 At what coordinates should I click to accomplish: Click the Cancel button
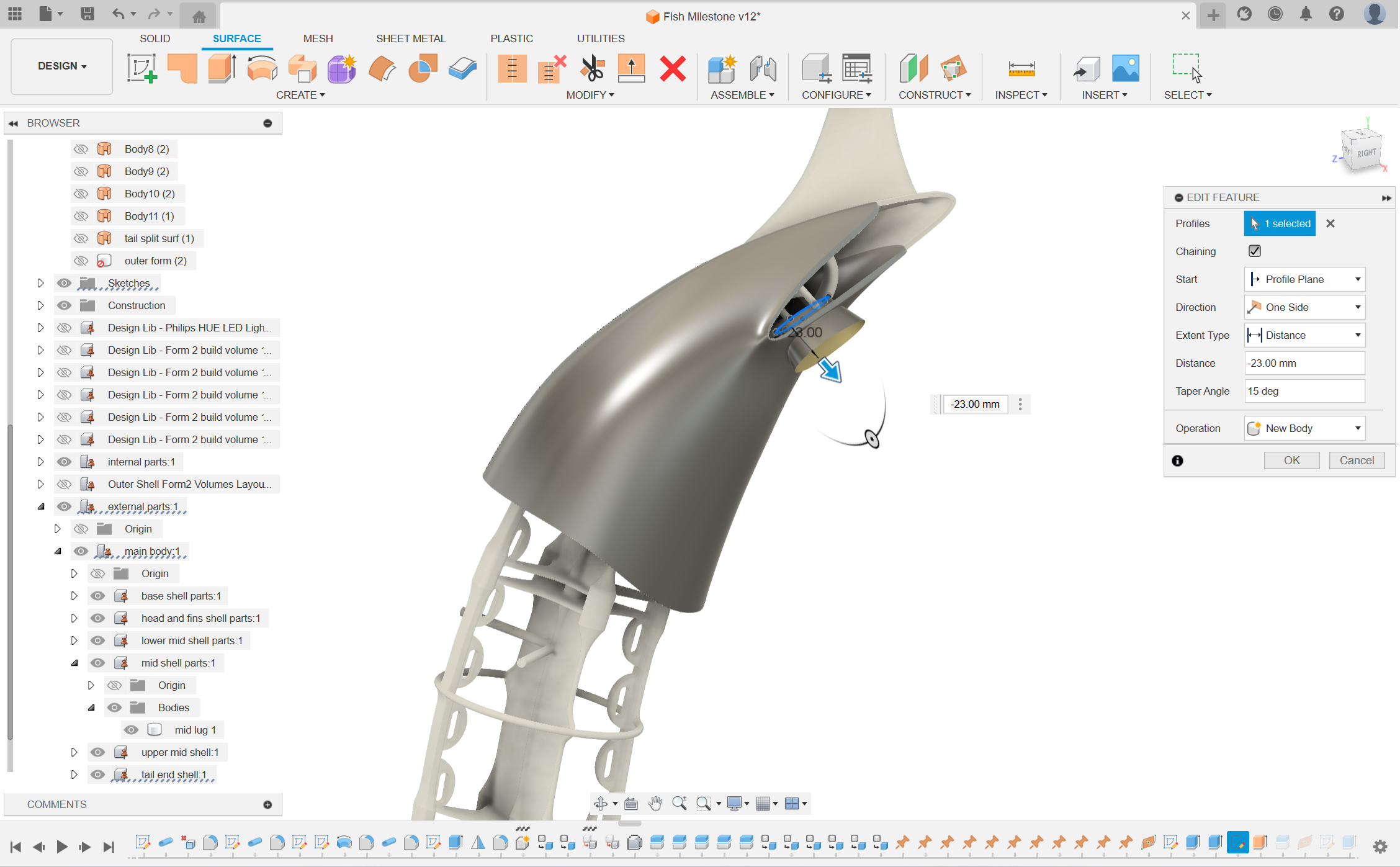(1357, 460)
